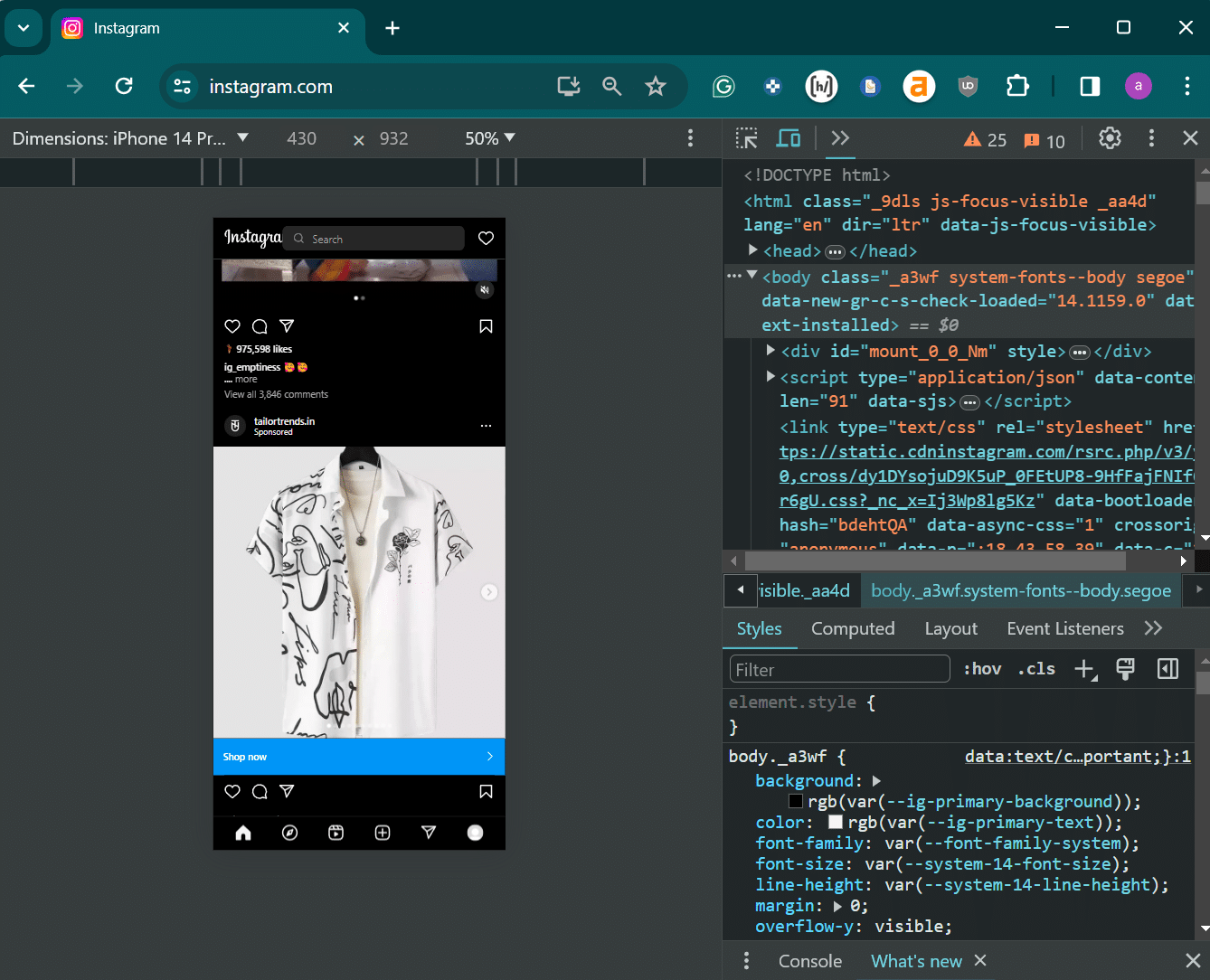Collapse the body element node

tap(752, 276)
